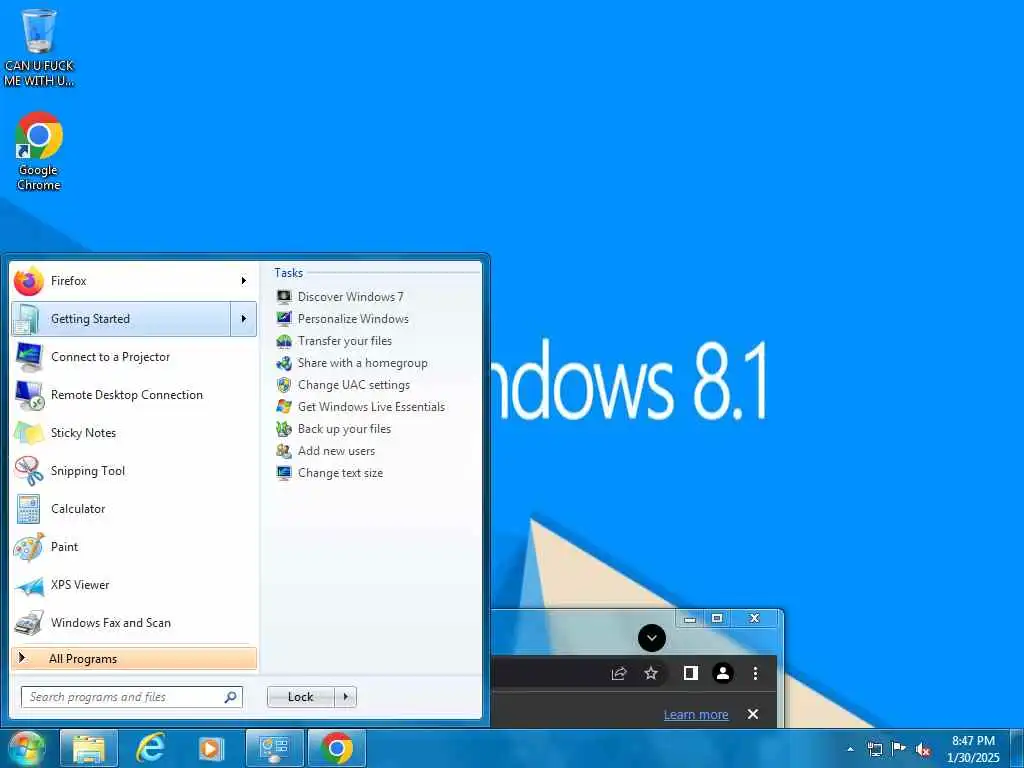Open Chrome's three-dot menu
Viewport: 1024px width, 768px height.
click(x=756, y=673)
